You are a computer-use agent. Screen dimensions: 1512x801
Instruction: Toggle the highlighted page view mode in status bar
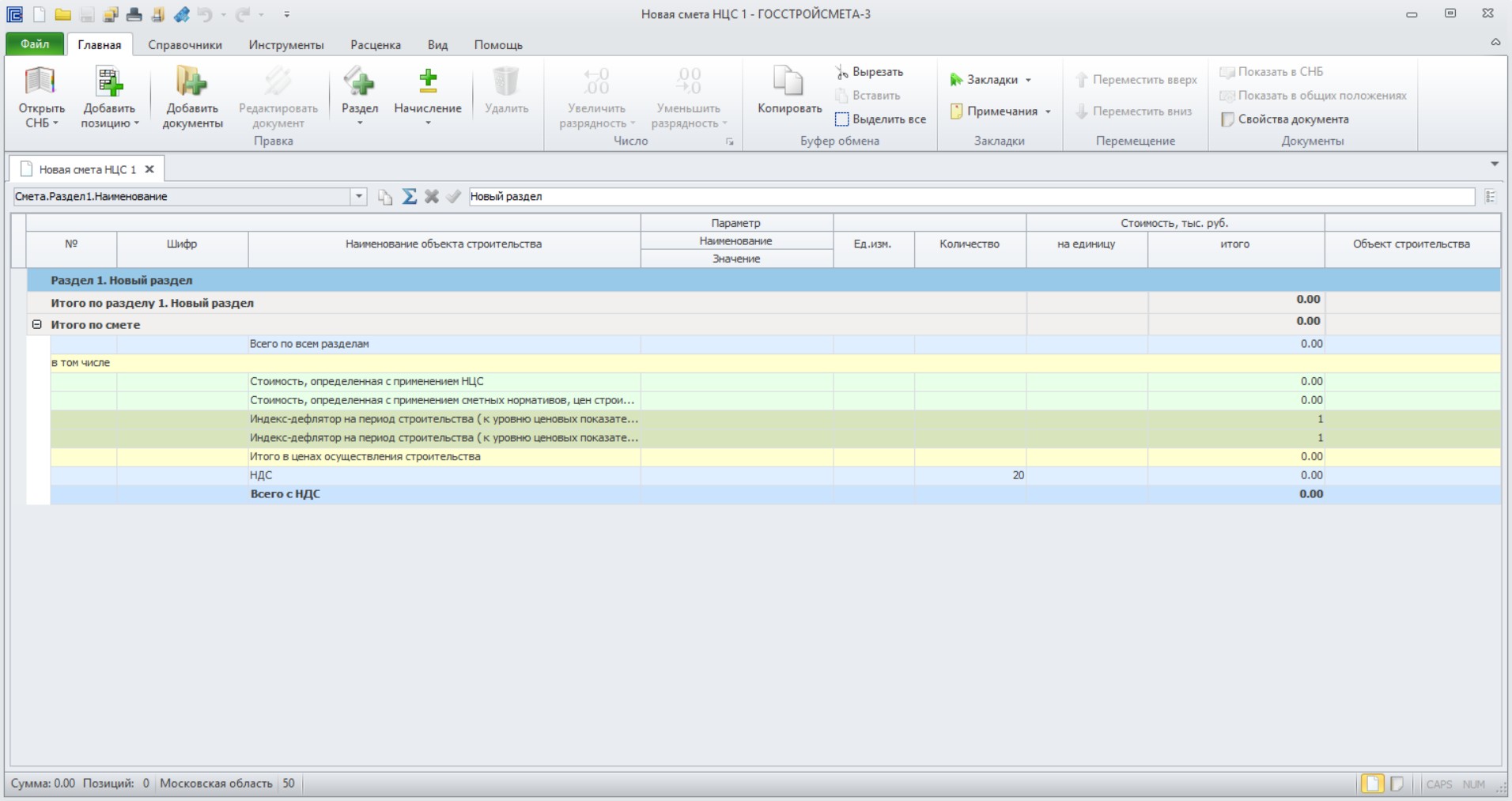point(1372,784)
